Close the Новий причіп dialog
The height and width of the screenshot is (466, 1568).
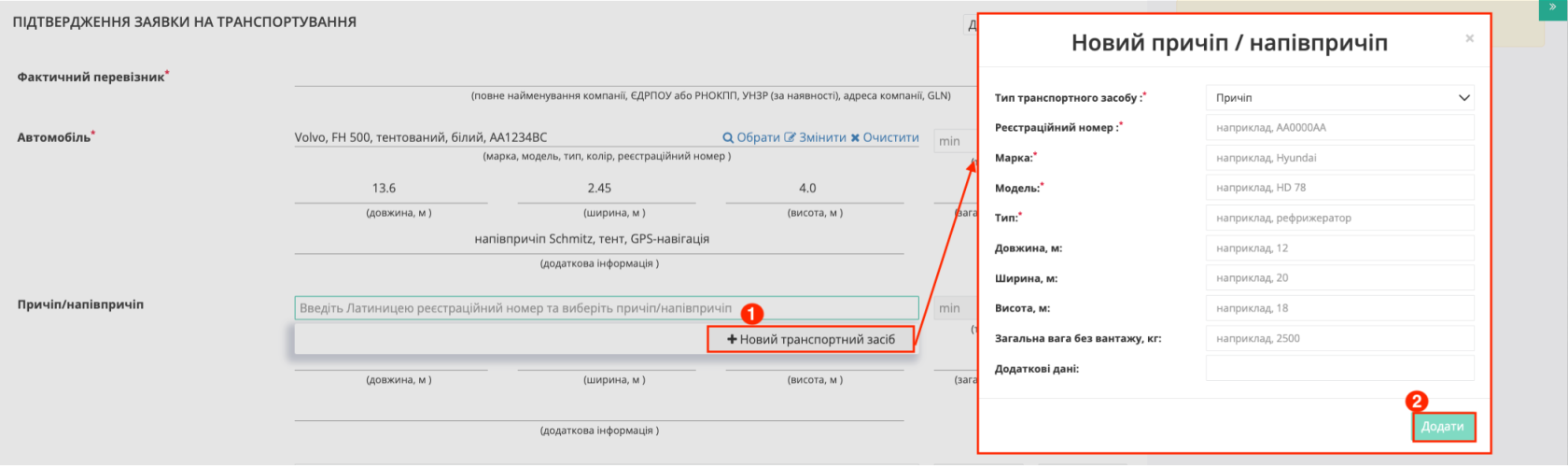(x=1469, y=38)
